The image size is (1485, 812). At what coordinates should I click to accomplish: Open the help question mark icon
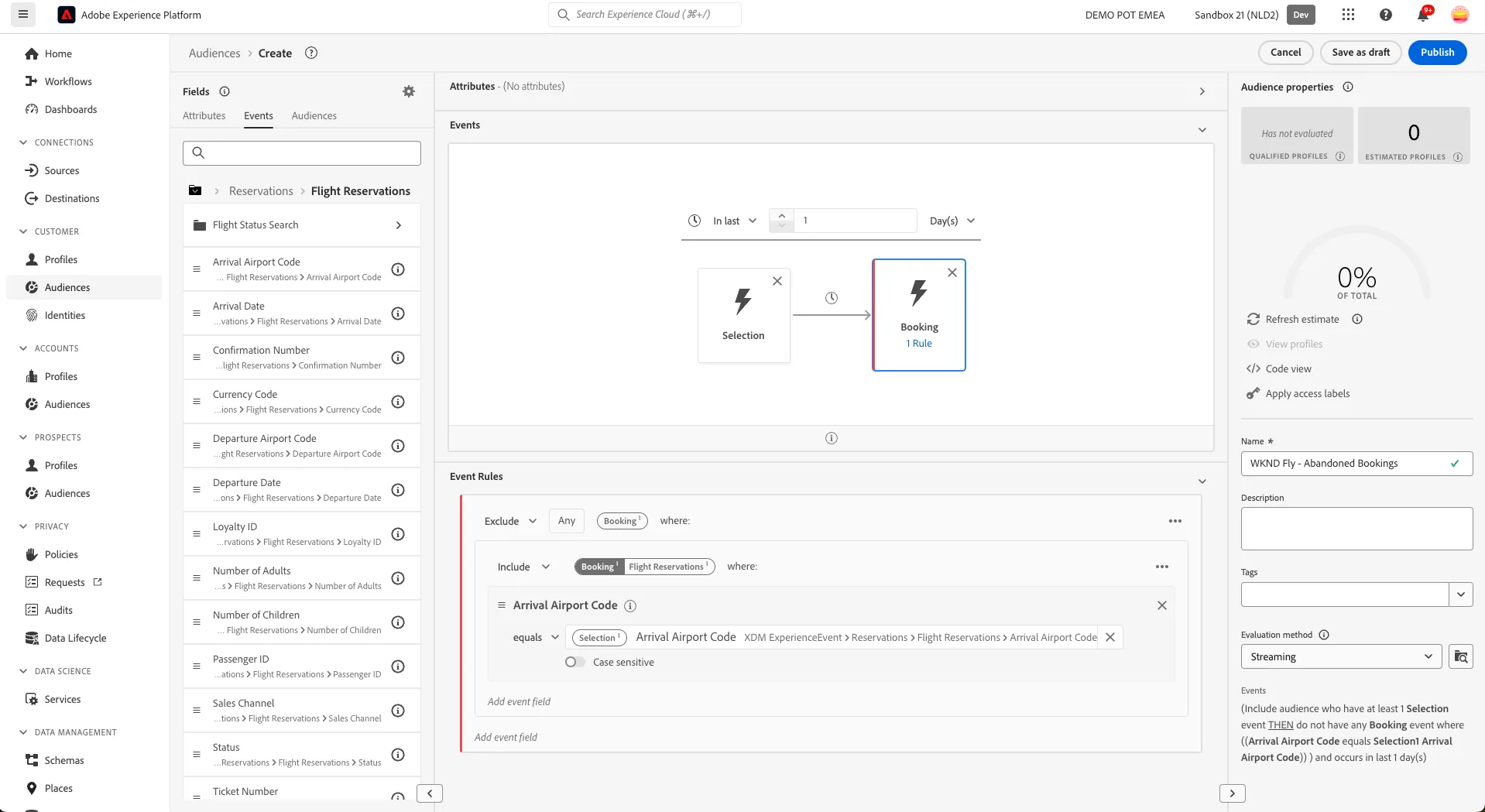1386,15
